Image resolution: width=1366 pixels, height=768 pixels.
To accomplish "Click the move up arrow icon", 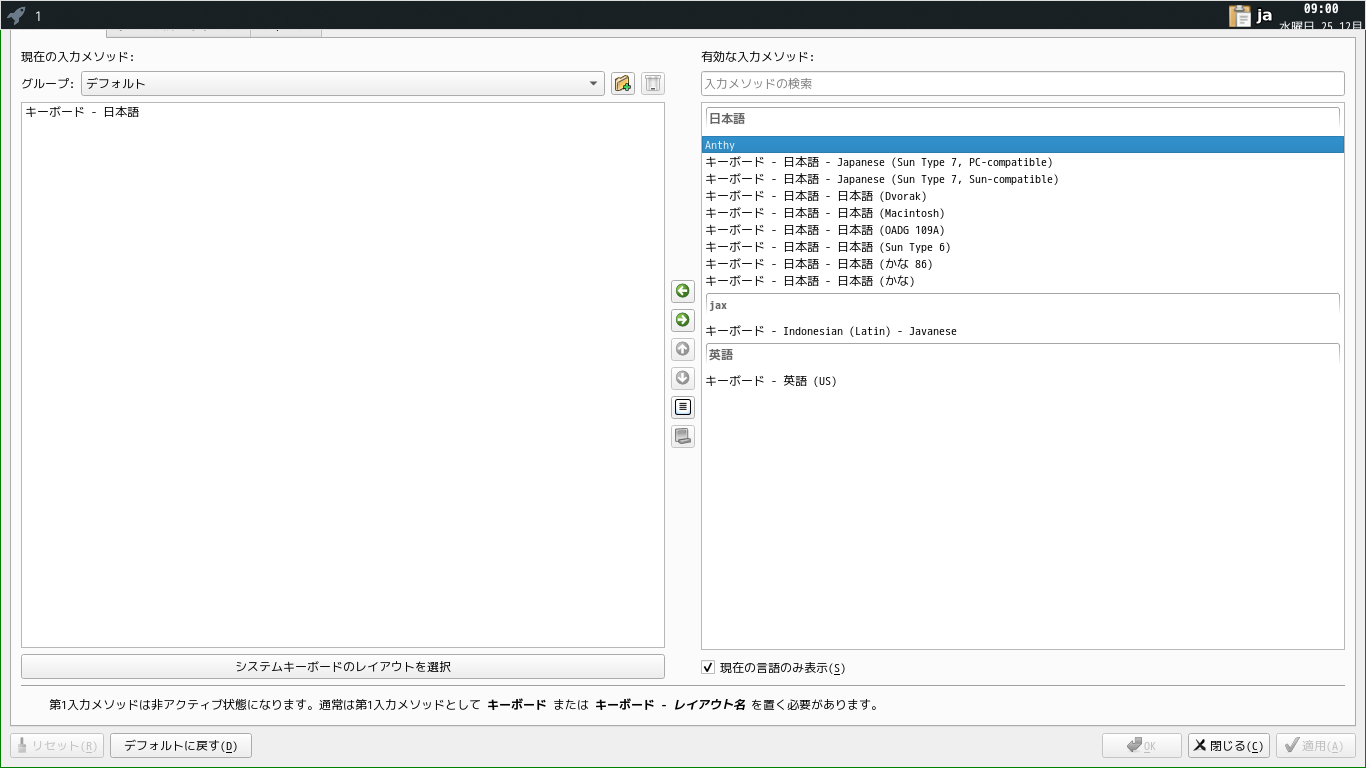I will pos(683,349).
